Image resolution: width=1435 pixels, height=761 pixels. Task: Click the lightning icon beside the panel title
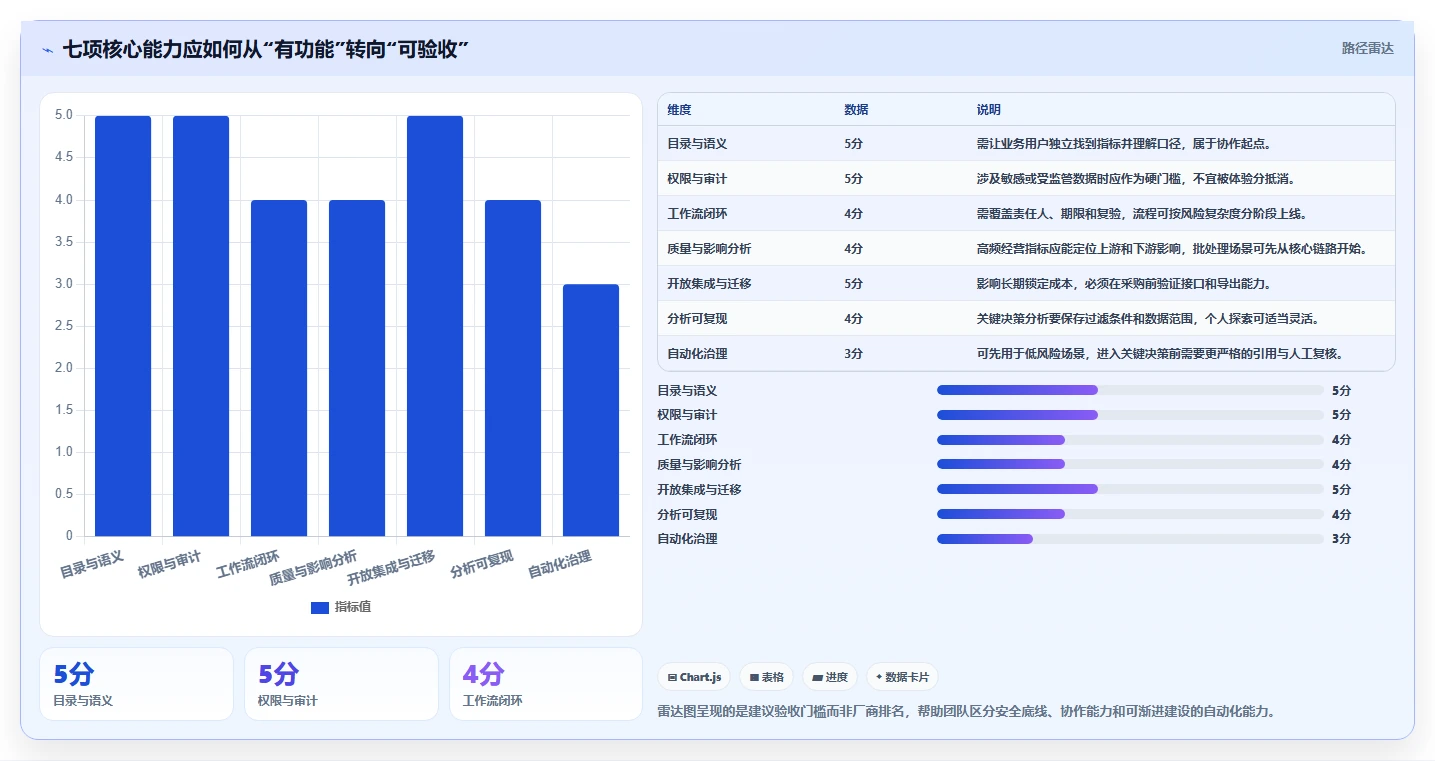47,49
